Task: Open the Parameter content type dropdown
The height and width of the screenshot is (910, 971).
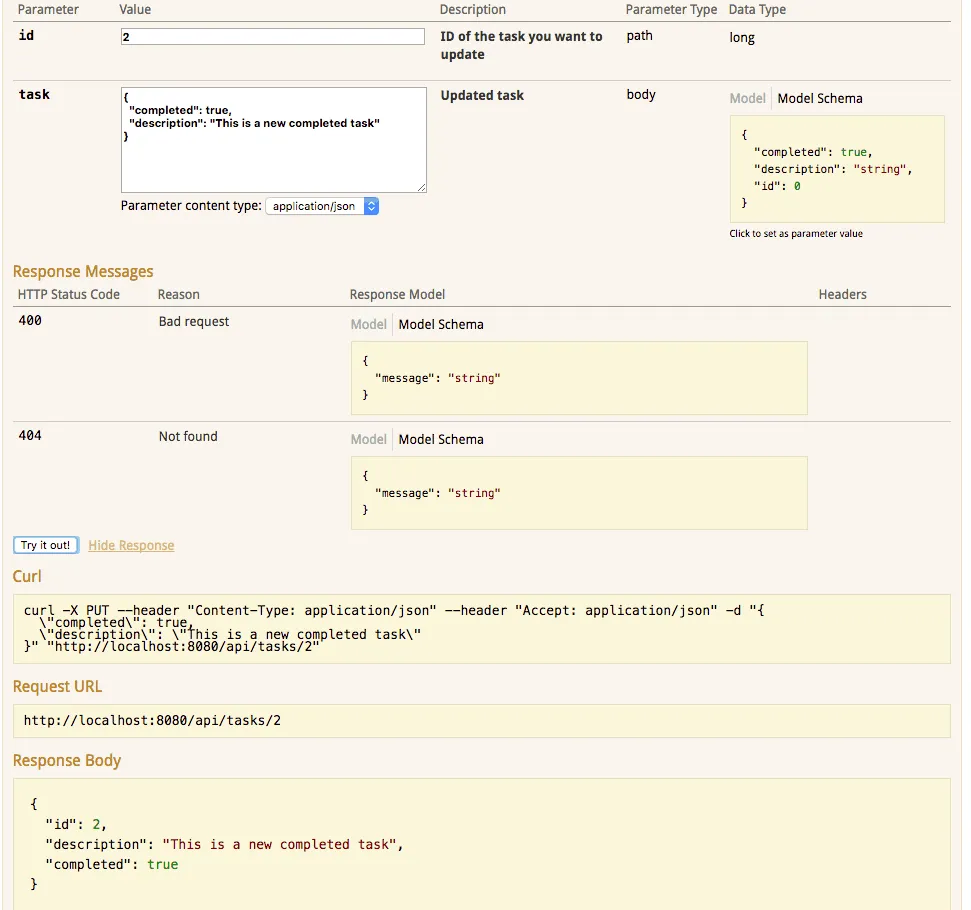Action: 322,206
